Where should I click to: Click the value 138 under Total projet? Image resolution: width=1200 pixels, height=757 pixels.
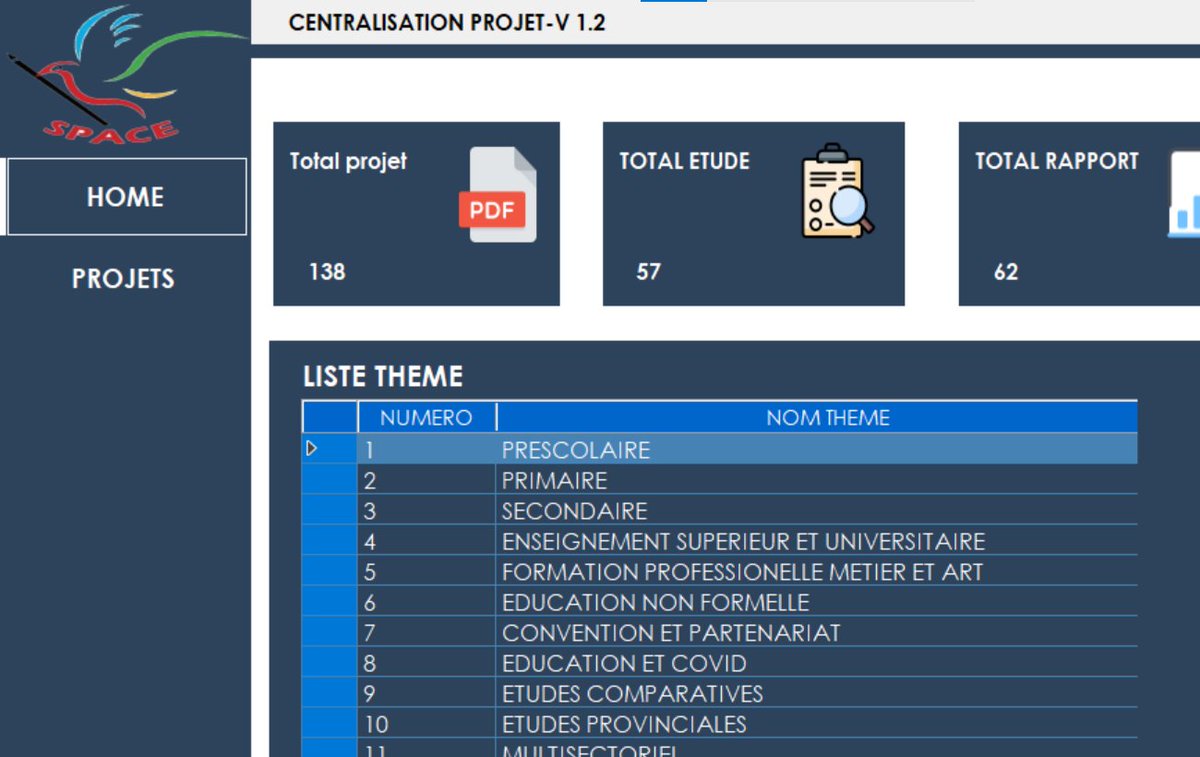coord(327,271)
